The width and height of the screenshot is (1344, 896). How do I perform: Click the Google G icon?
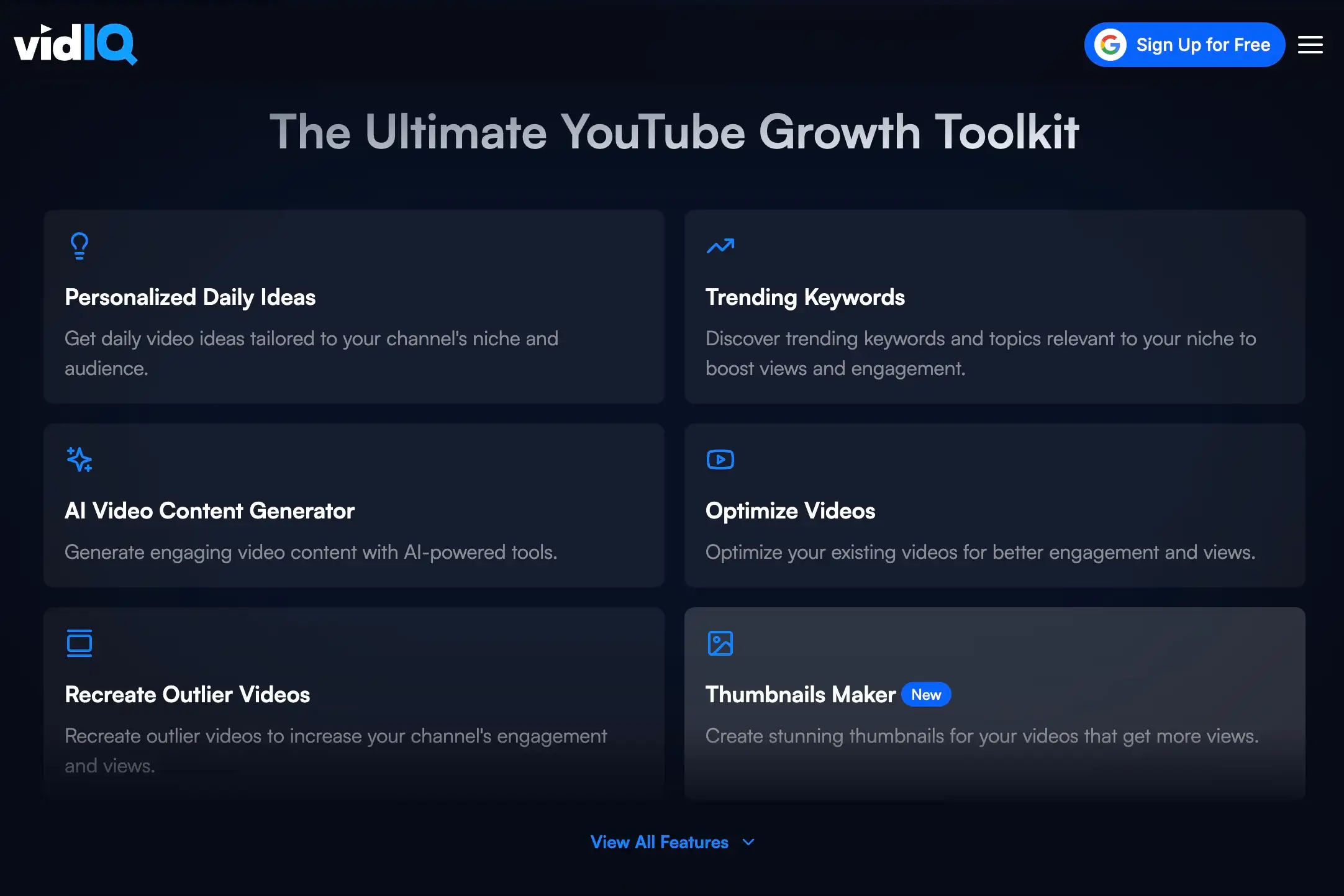1110,45
